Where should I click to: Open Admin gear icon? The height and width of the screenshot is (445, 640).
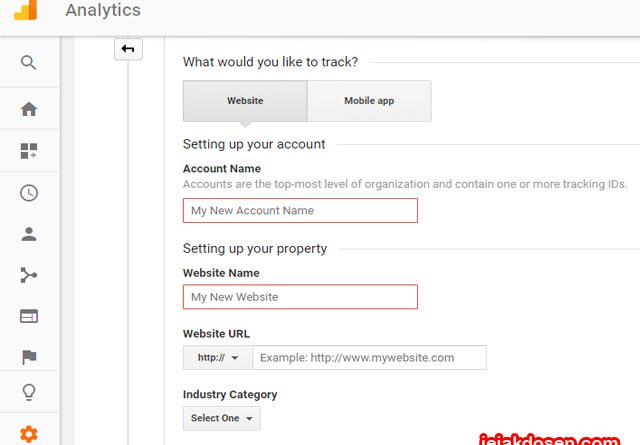pyautogui.click(x=29, y=434)
